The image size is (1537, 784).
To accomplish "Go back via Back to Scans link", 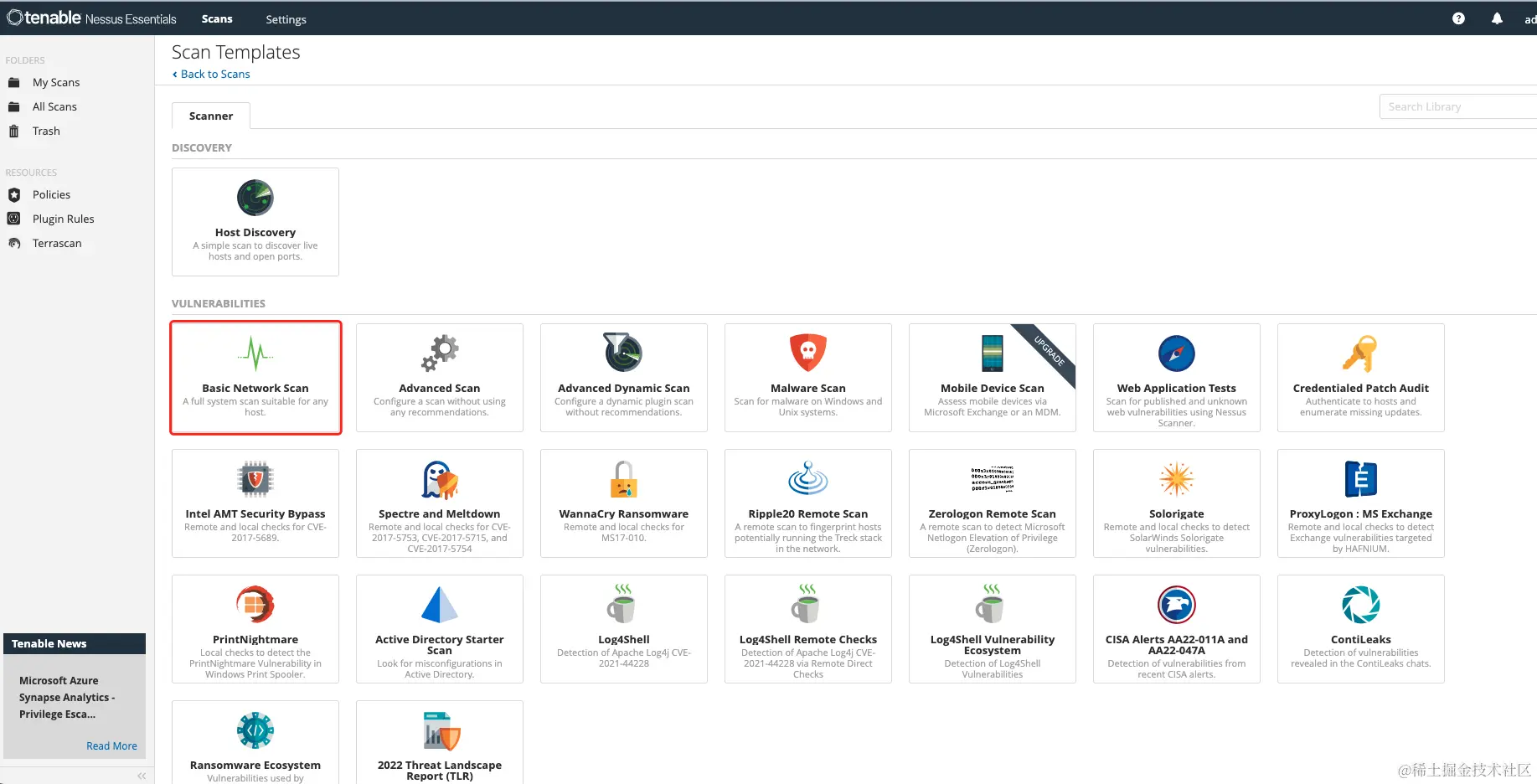I will point(211,74).
